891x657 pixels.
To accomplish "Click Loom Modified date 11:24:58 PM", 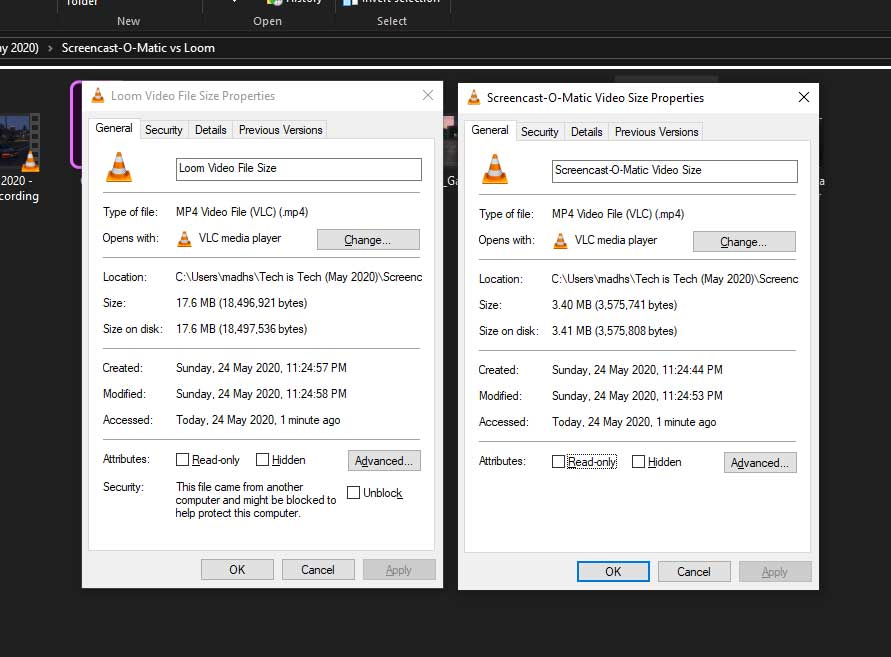I will coord(261,394).
